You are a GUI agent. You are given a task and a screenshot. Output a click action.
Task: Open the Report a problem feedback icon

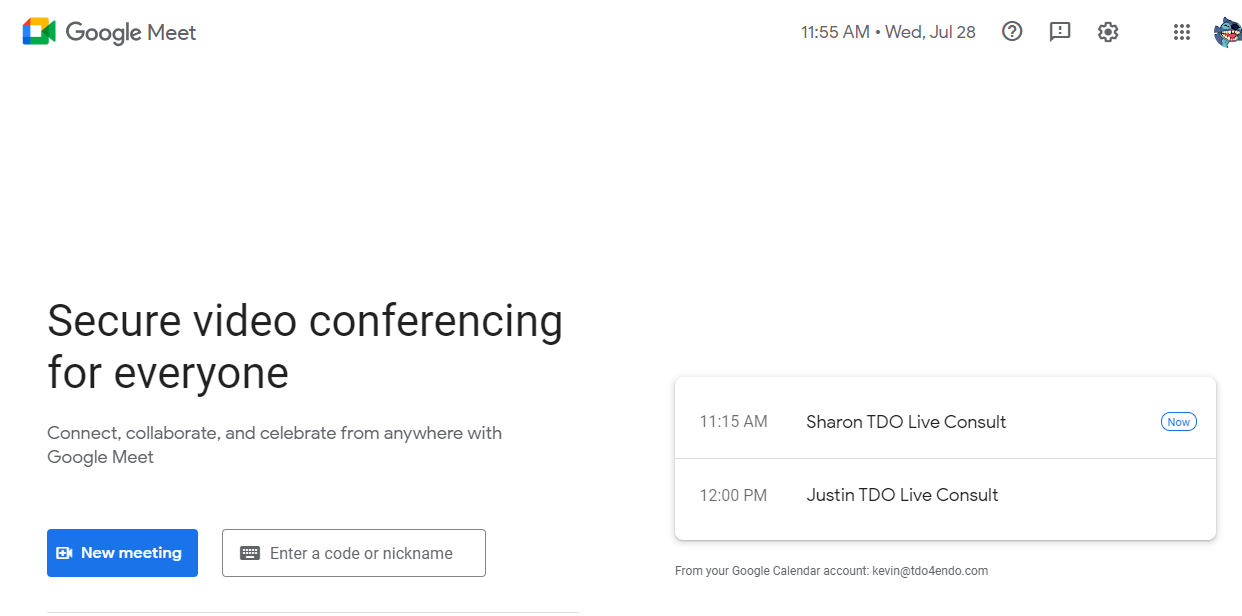point(1060,32)
